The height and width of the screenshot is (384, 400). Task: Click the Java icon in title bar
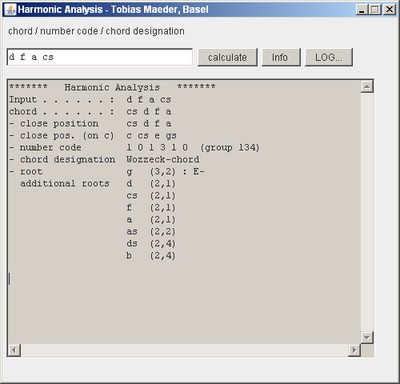[10, 9]
